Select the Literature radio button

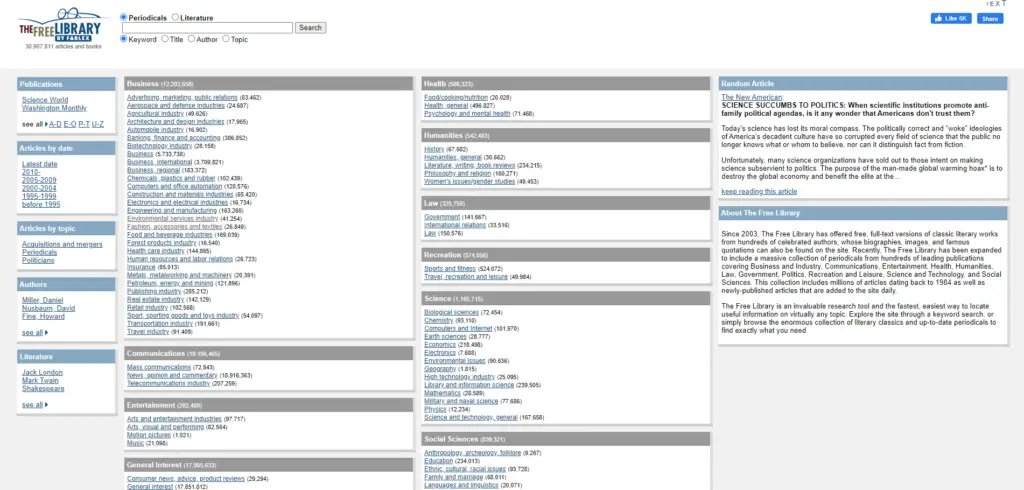point(175,17)
